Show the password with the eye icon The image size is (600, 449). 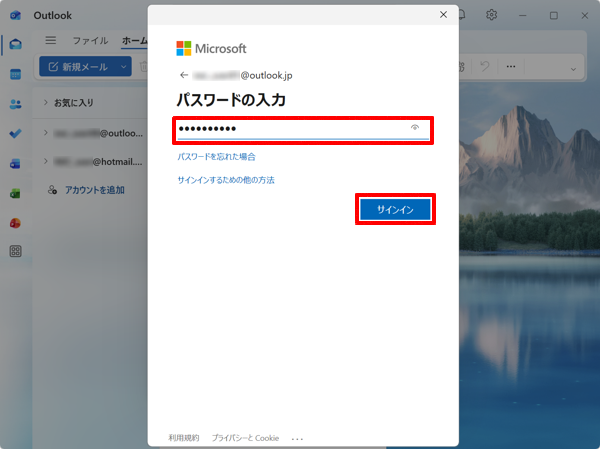pos(415,127)
